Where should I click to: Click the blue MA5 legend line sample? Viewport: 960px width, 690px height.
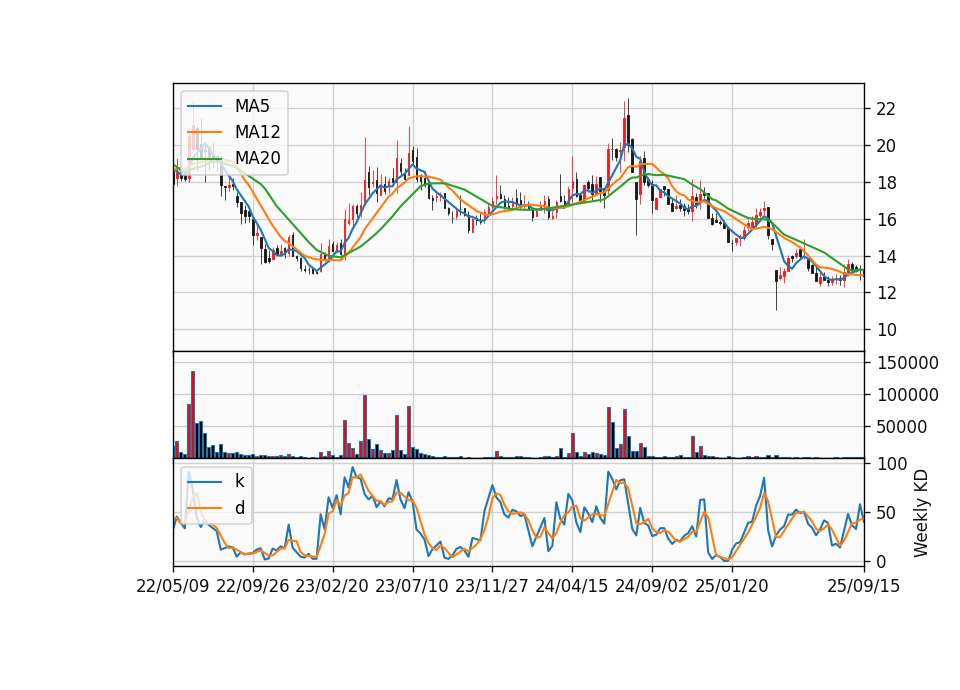[x=204, y=106]
